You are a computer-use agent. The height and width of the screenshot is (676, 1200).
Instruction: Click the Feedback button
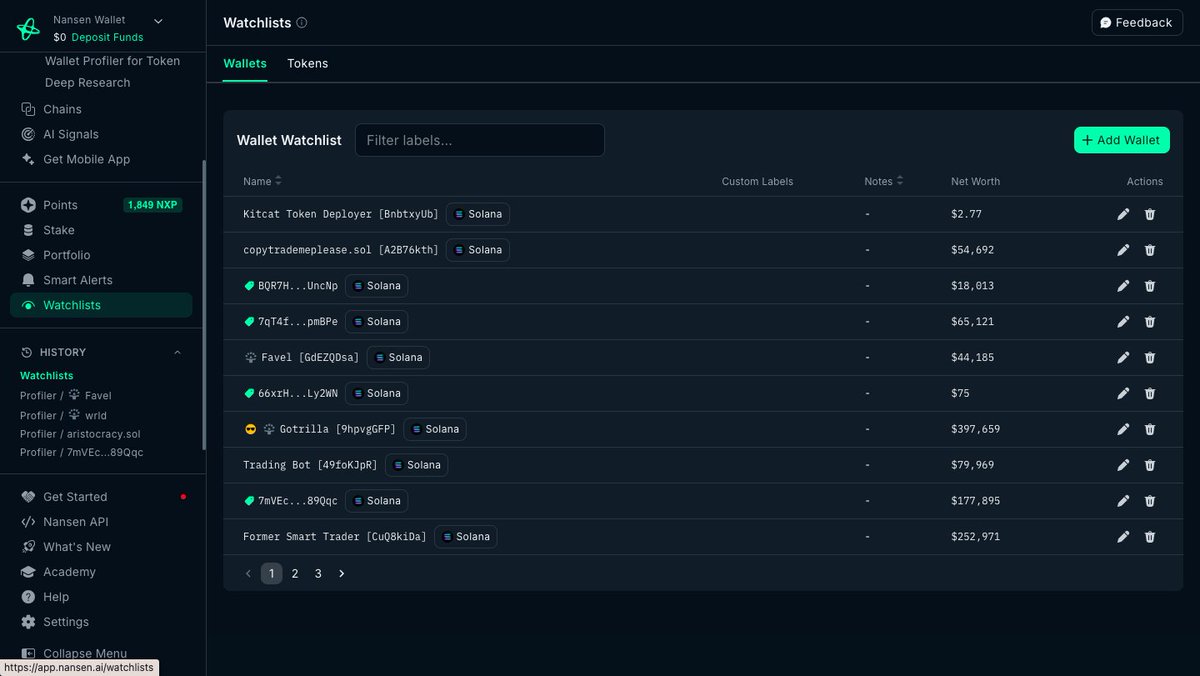point(1137,22)
